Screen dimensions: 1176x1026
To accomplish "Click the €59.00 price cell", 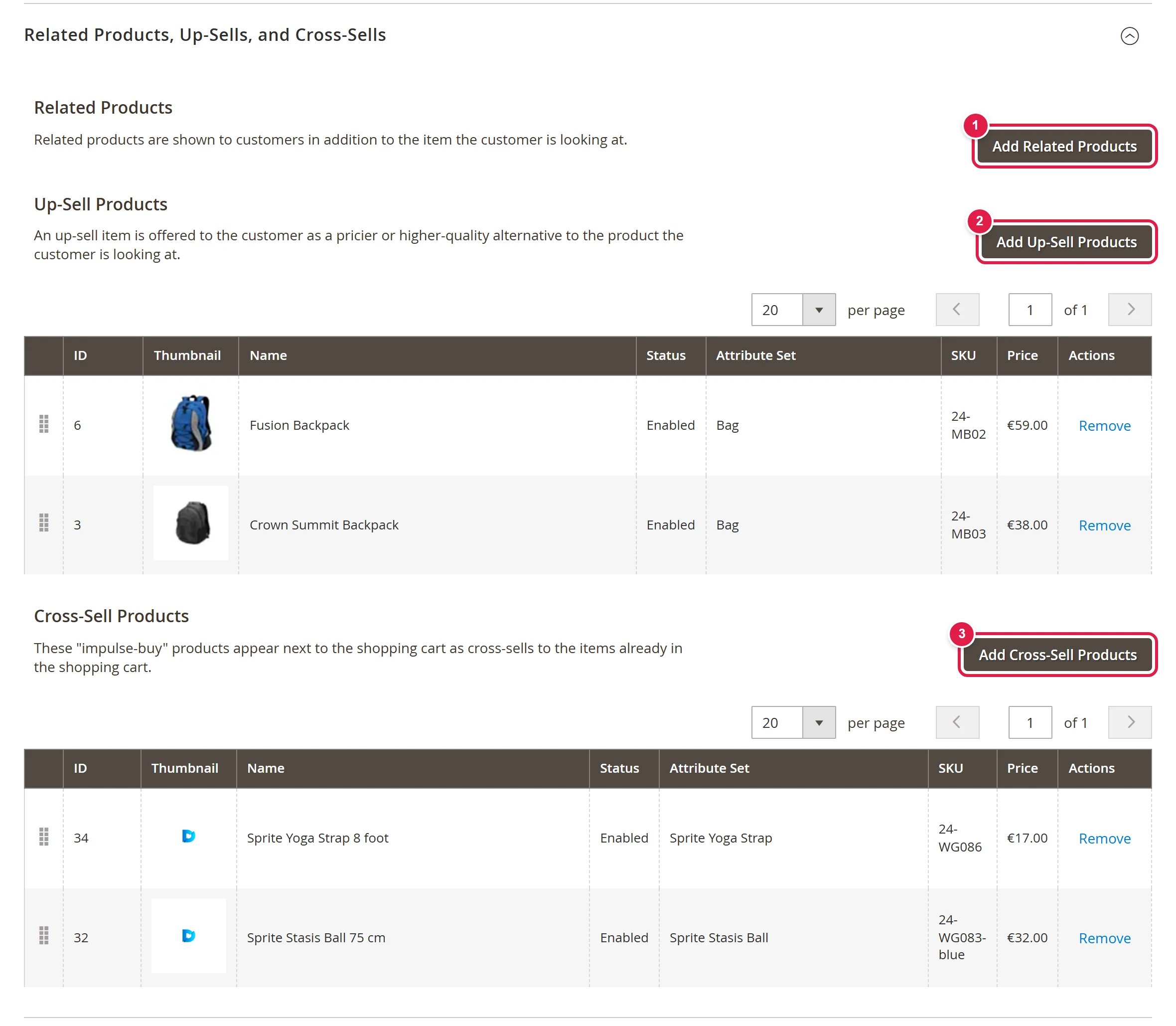I will (1027, 425).
